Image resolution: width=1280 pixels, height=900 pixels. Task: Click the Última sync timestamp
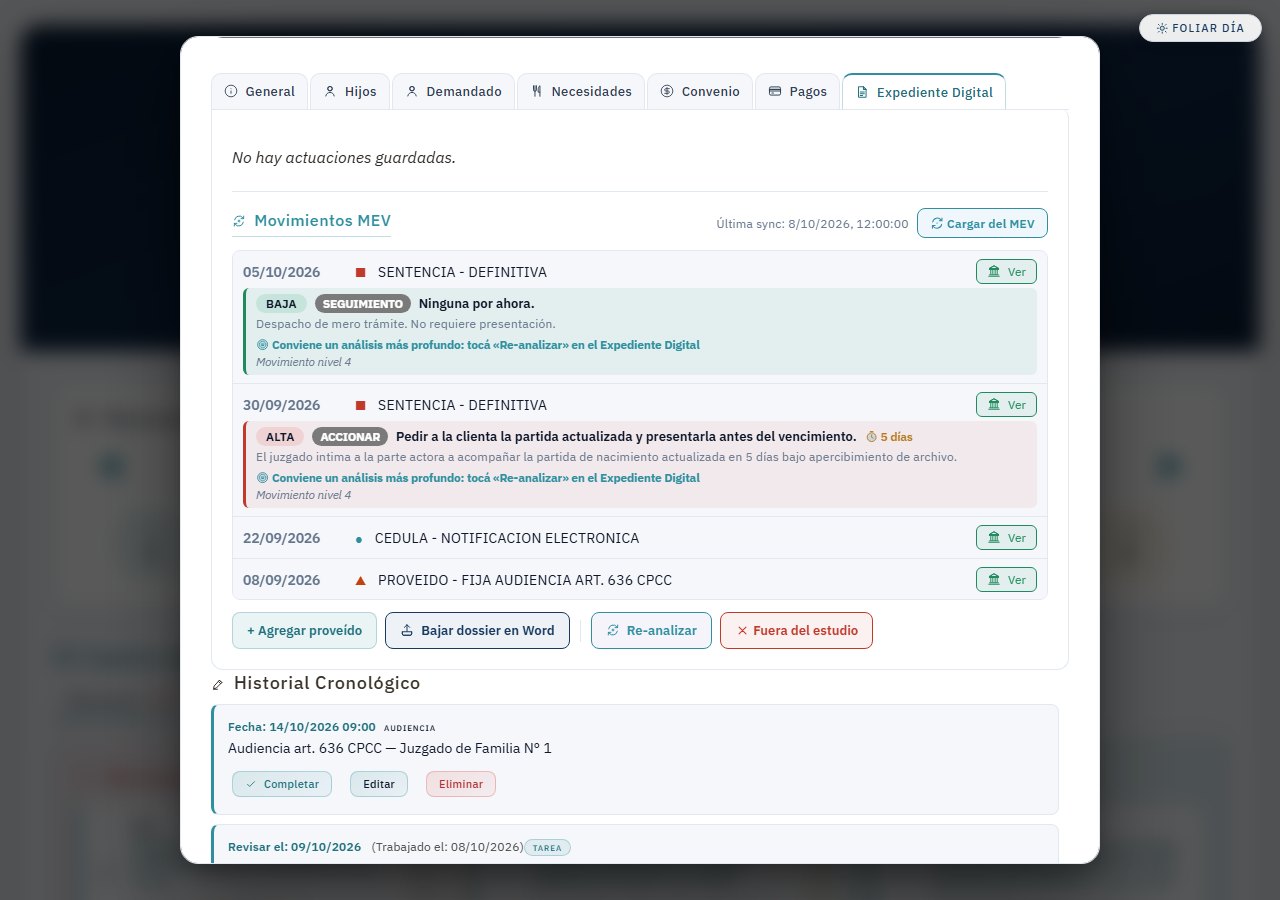[812, 224]
